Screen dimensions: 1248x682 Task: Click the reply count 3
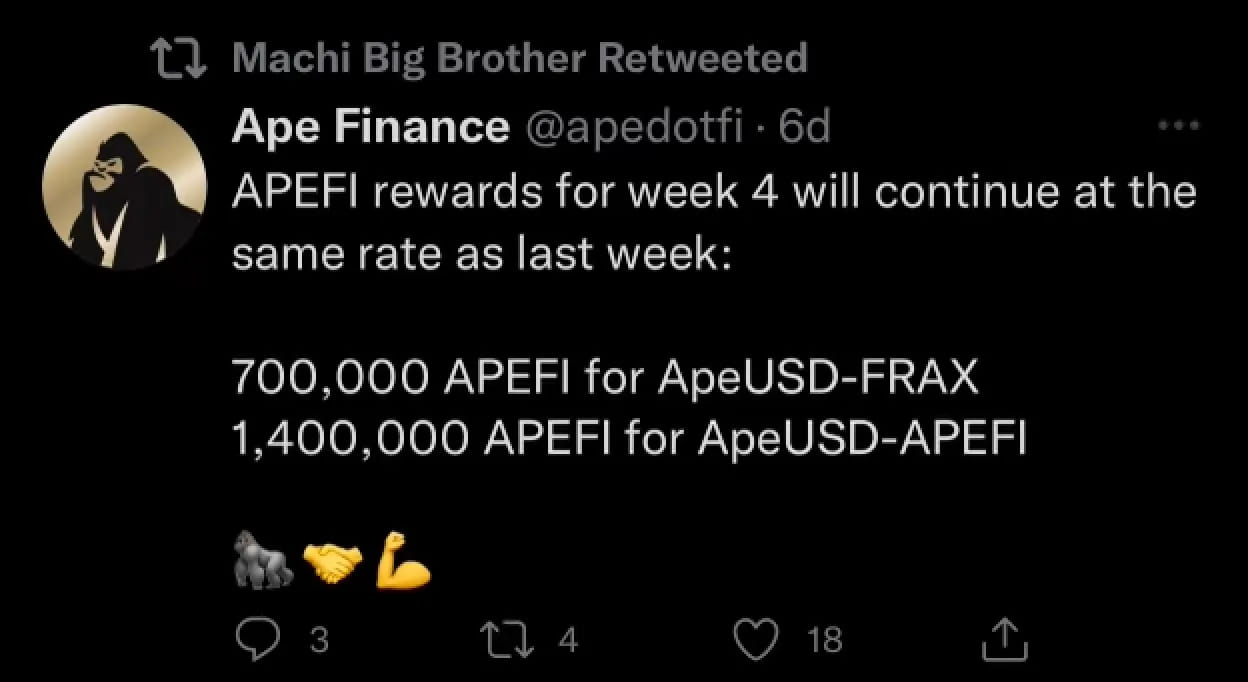[318, 640]
